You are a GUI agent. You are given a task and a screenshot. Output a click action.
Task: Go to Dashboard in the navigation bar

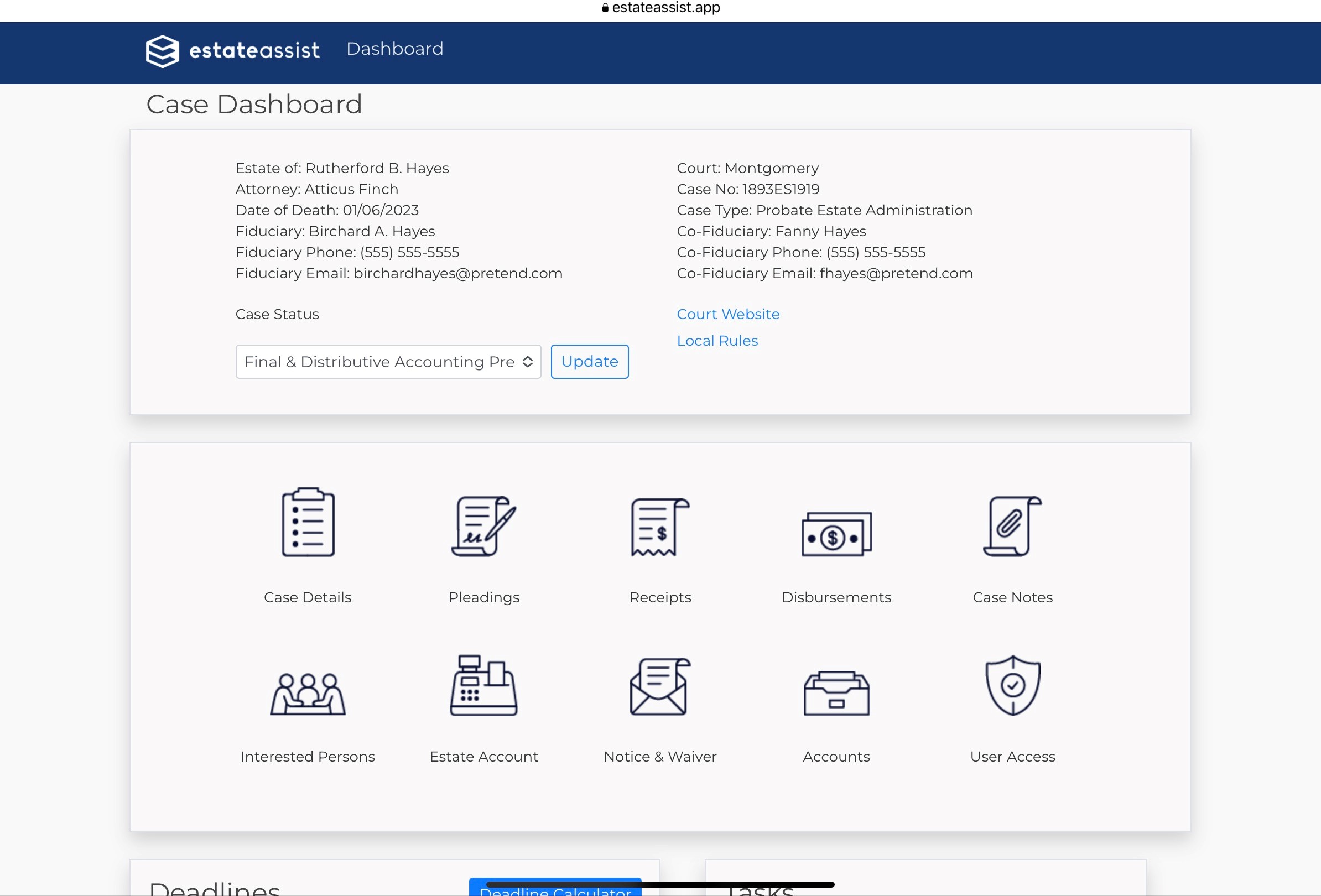coord(394,49)
